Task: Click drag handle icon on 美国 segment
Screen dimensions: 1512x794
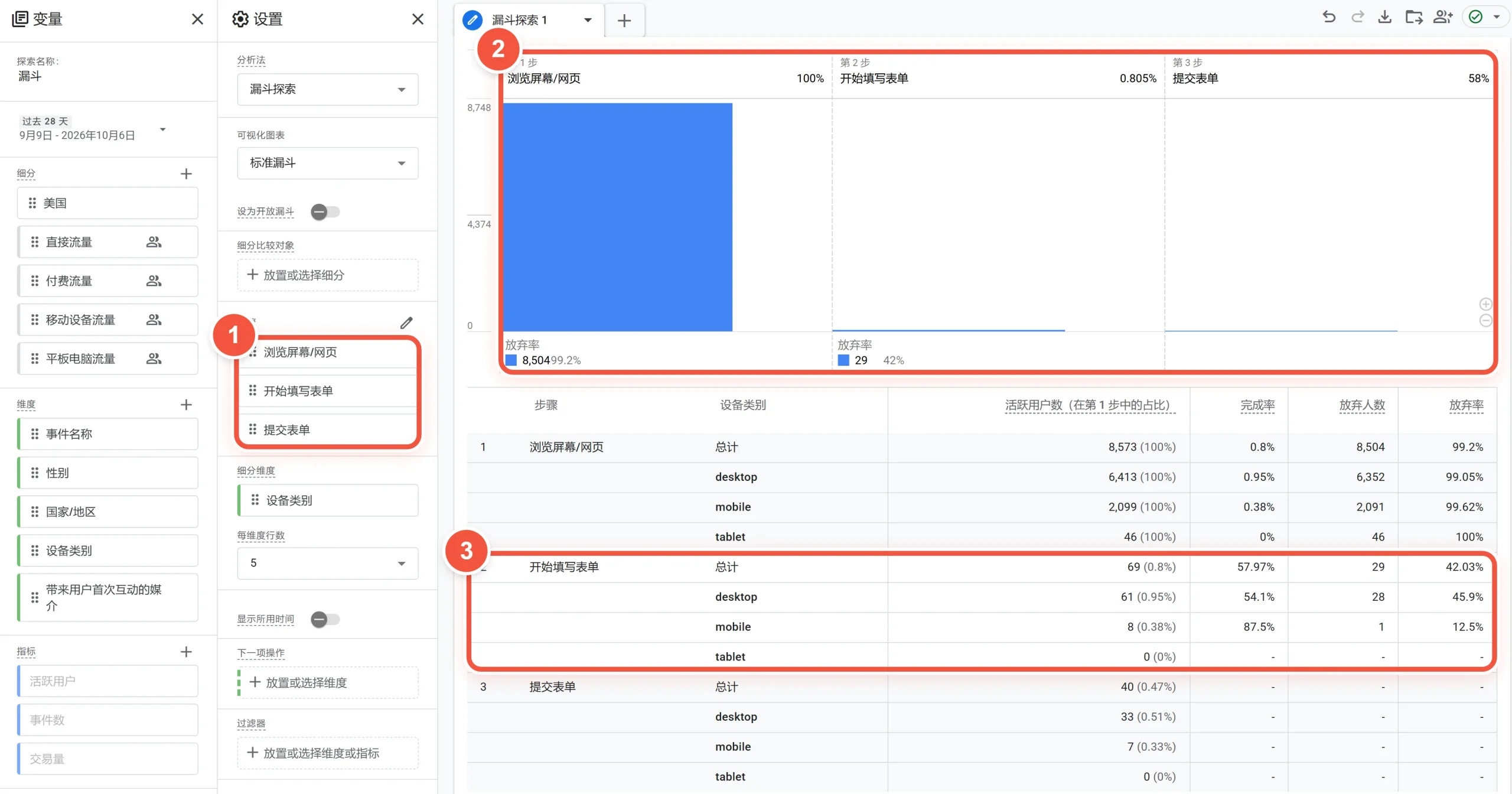Action: coord(32,203)
